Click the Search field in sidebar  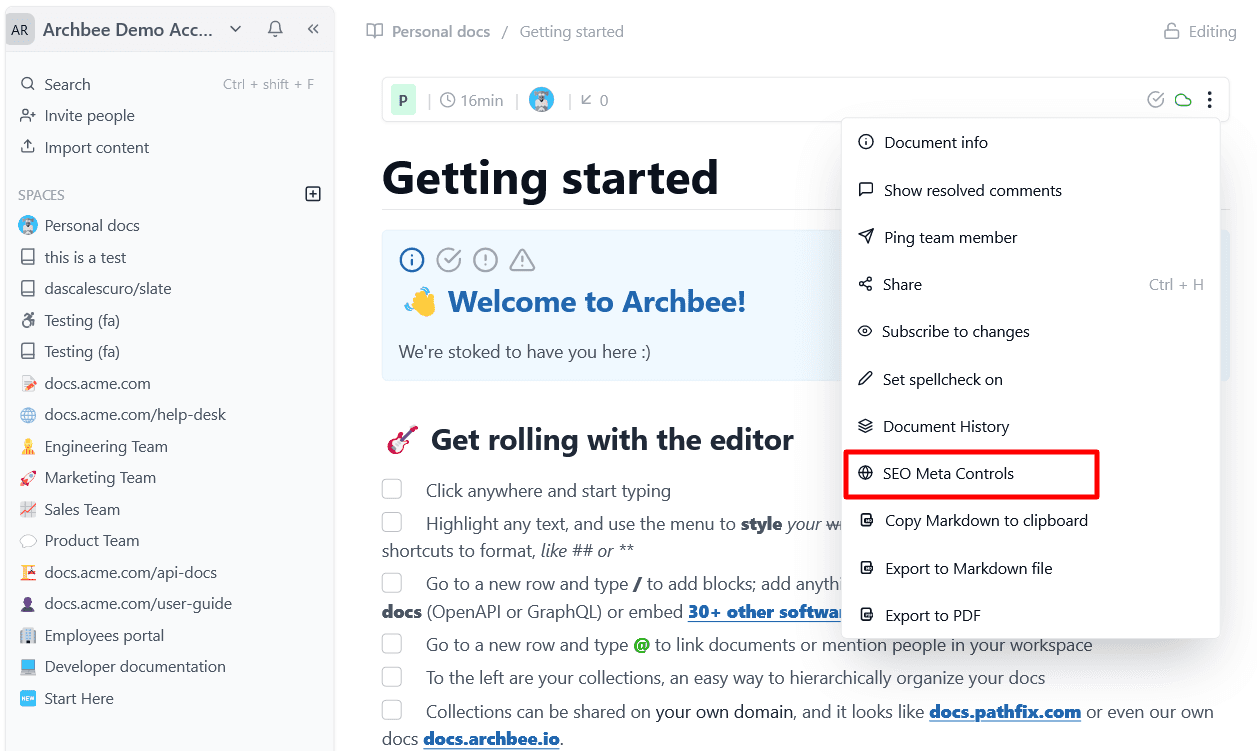click(x=67, y=85)
